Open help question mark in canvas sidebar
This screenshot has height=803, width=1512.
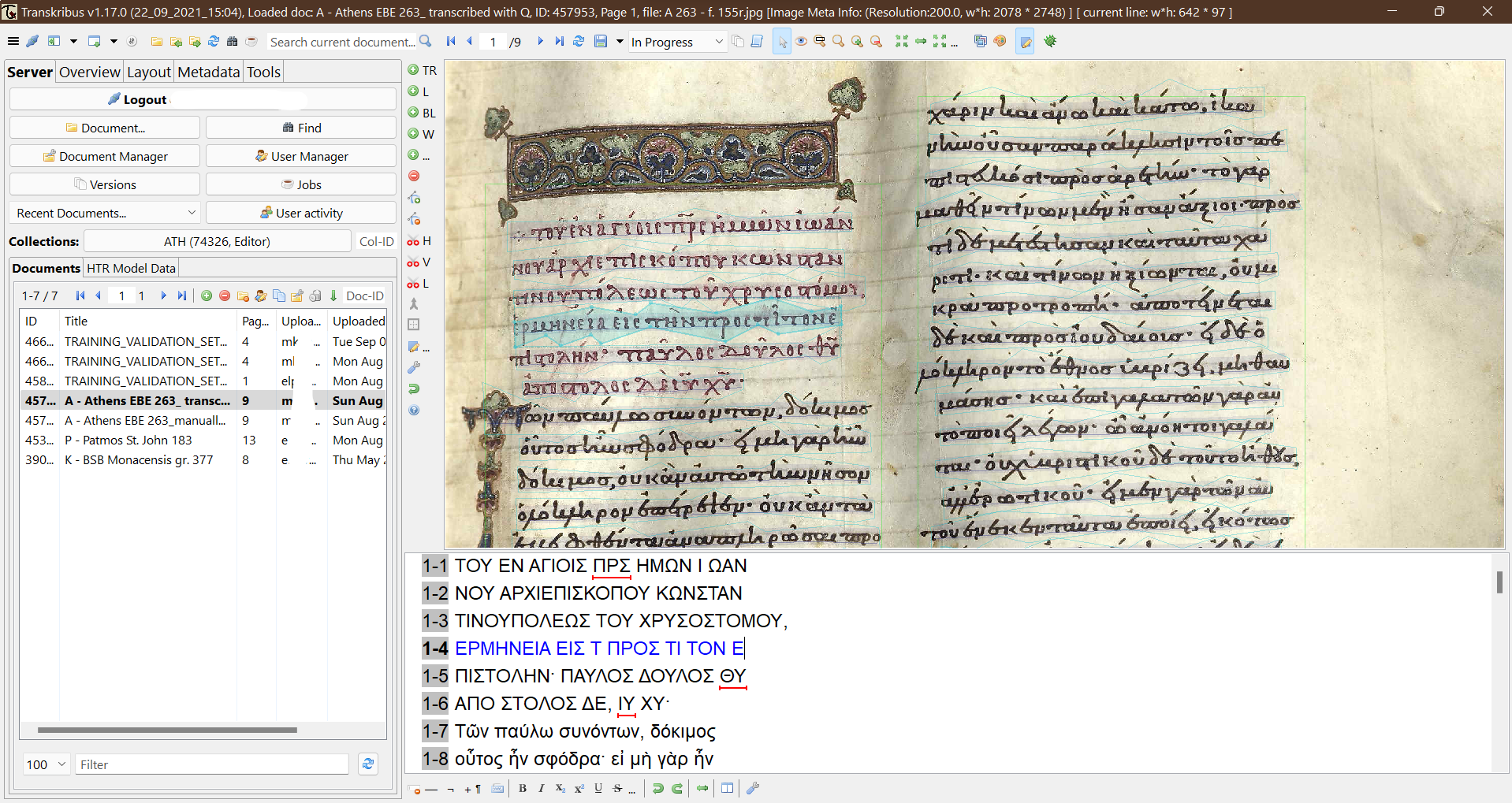[414, 411]
